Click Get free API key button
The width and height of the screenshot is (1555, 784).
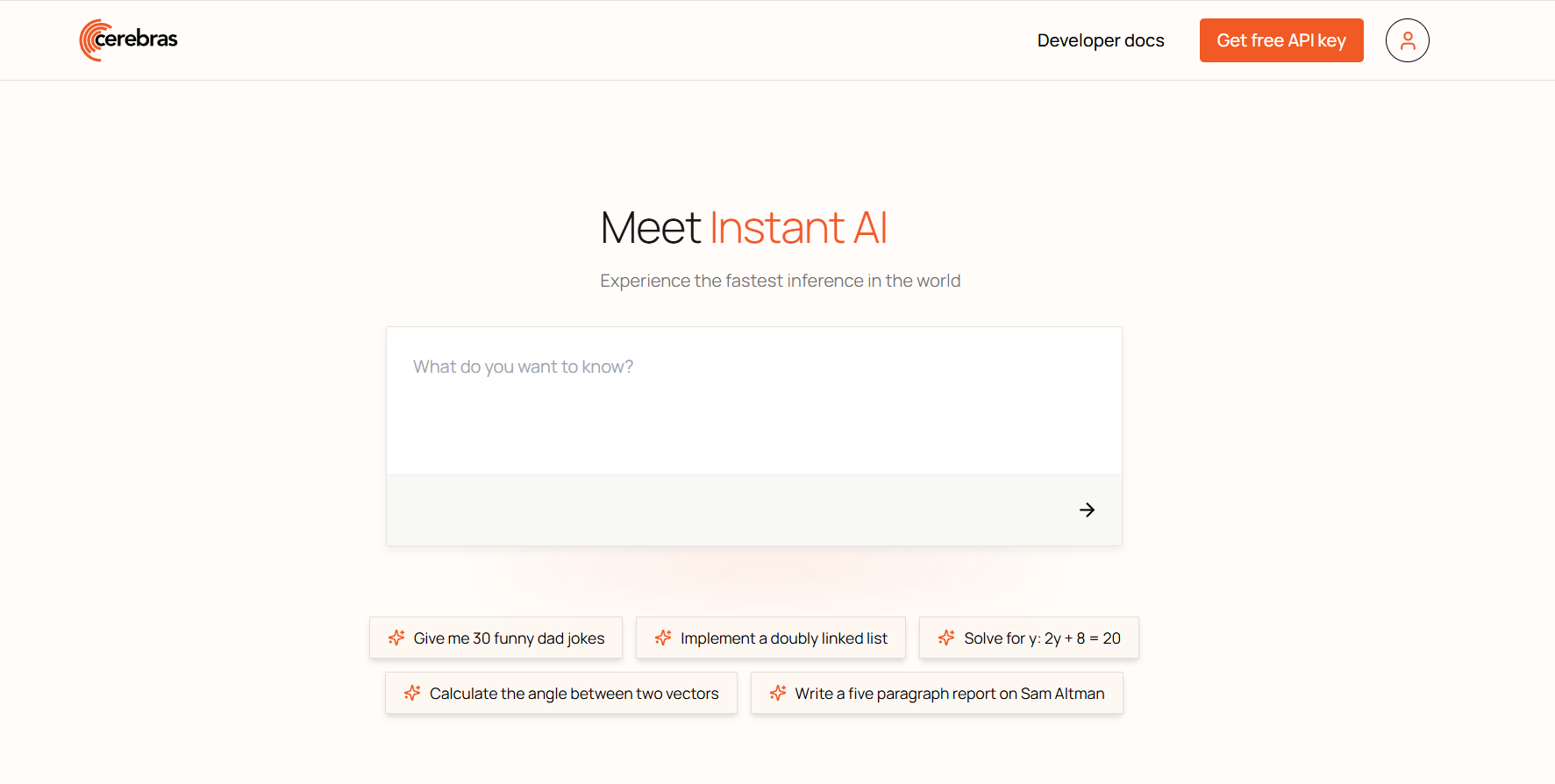pos(1281,40)
